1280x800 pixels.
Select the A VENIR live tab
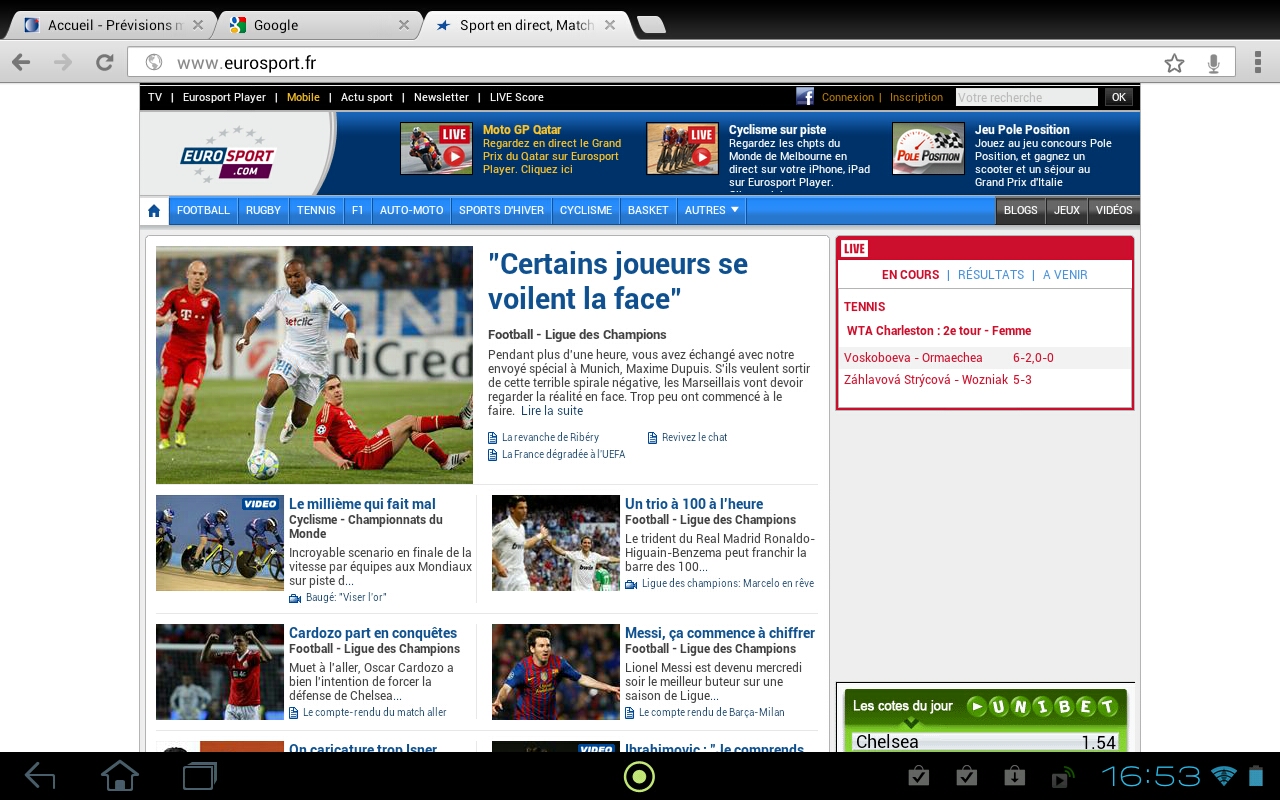(x=1065, y=275)
